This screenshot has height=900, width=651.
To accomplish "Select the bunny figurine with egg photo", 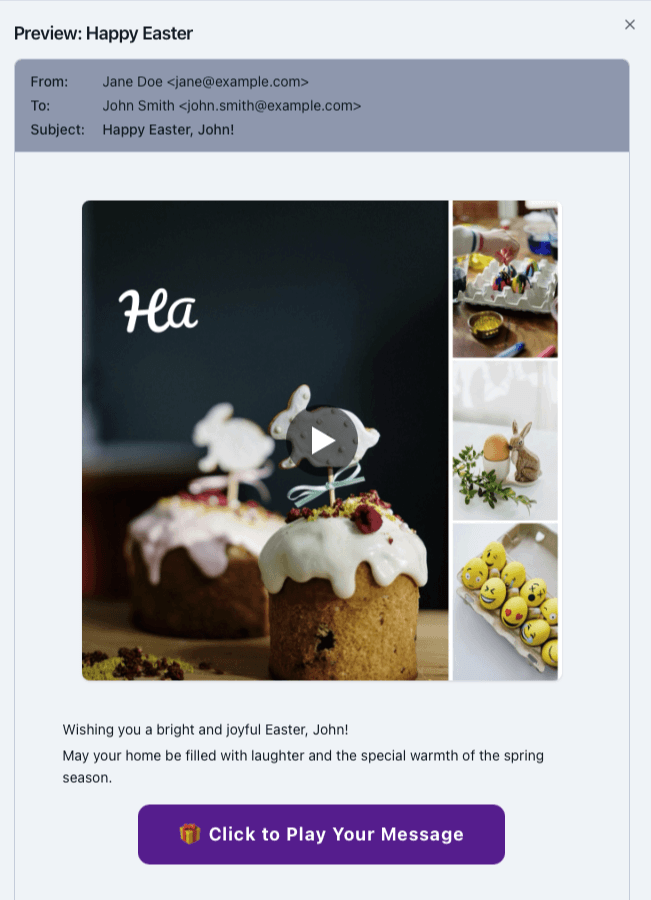I will point(505,440).
